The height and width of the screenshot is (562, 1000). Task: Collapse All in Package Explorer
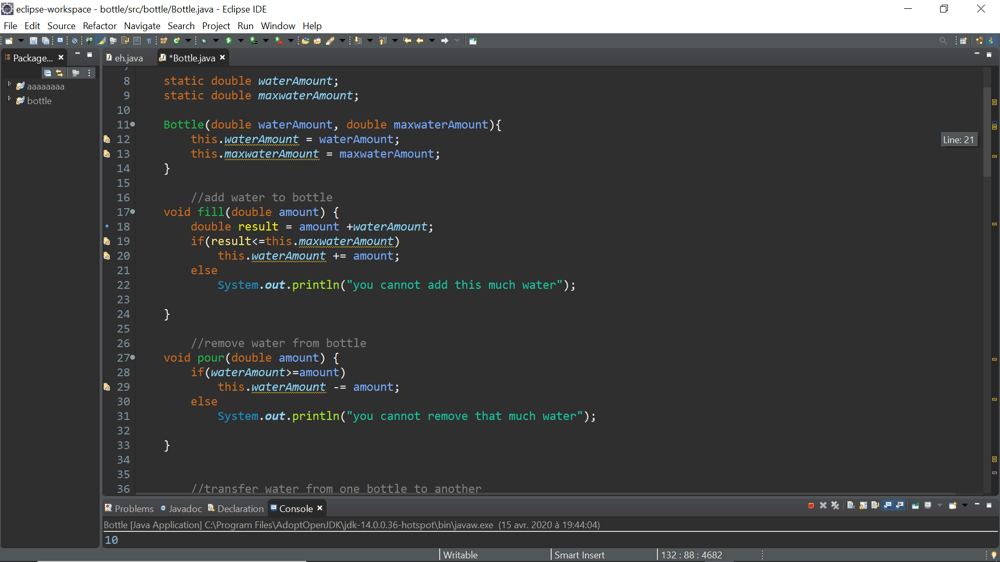pos(47,73)
